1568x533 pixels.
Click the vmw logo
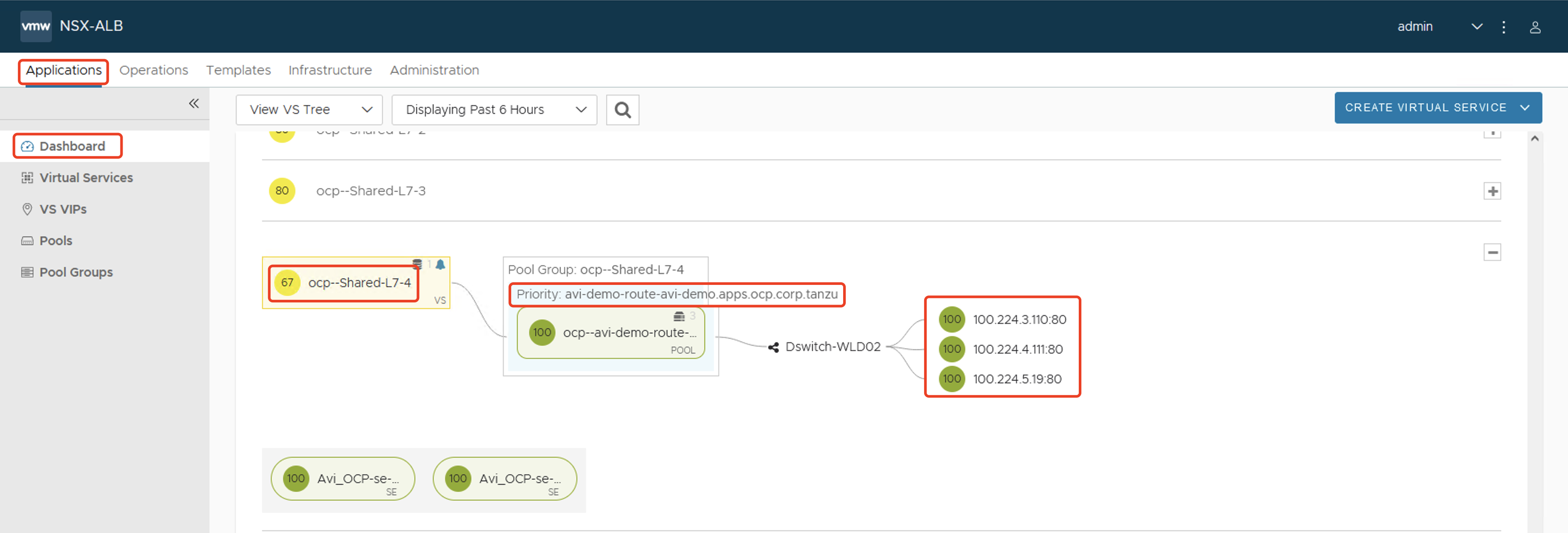[36, 26]
